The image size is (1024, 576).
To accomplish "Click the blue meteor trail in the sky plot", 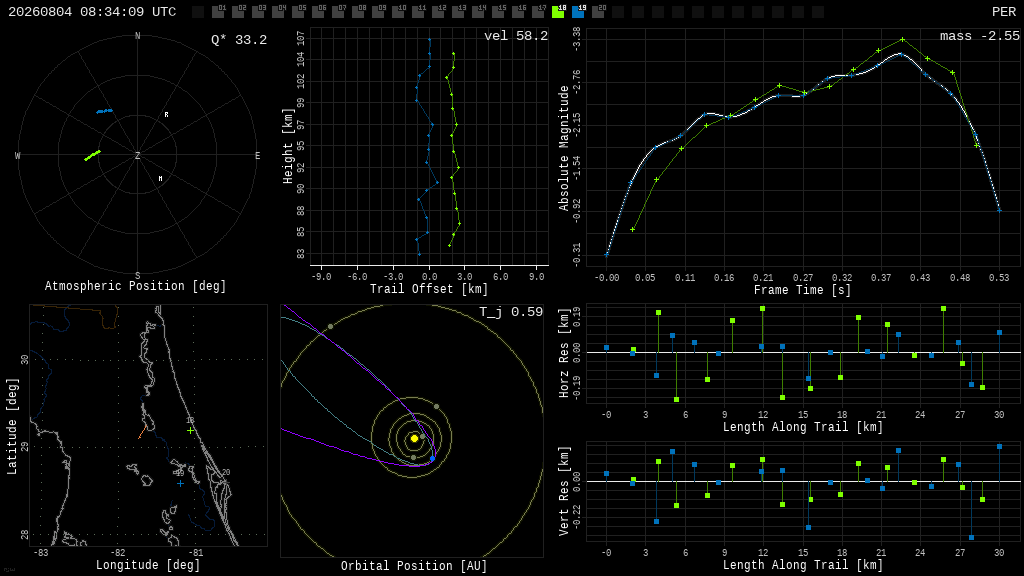I will 104,111.
